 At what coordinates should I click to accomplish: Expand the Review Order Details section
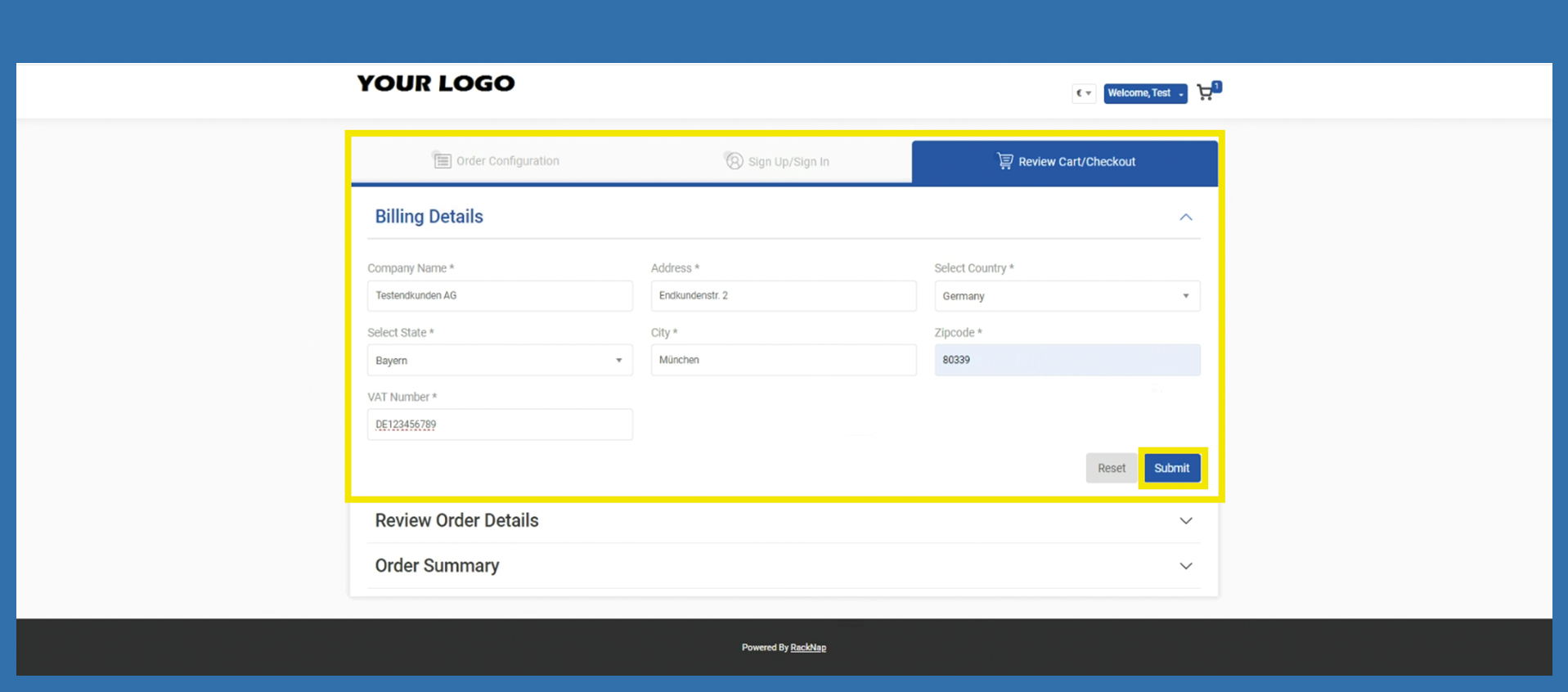pyautogui.click(x=1185, y=521)
